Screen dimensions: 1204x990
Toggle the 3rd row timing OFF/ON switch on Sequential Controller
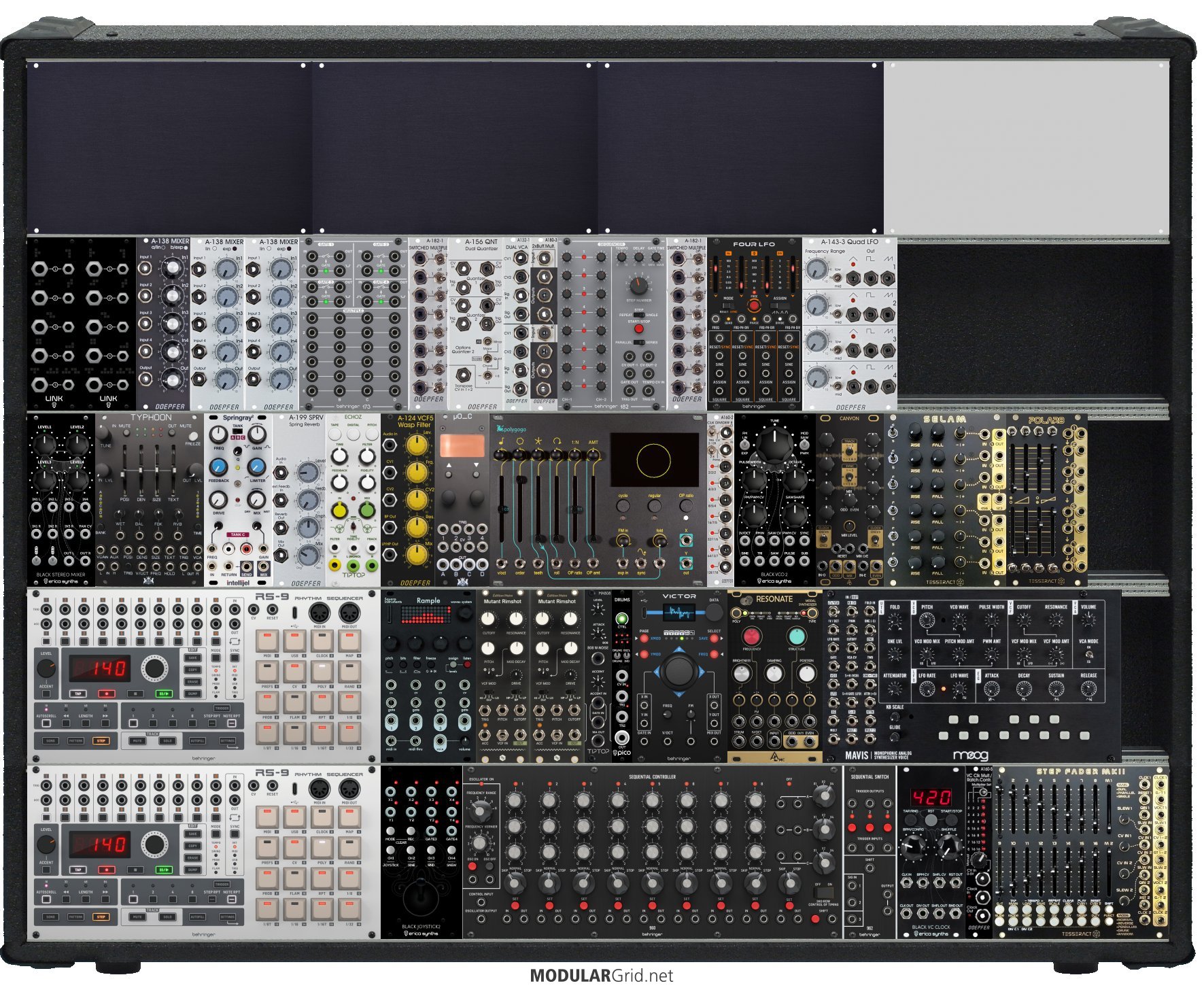click(x=823, y=891)
